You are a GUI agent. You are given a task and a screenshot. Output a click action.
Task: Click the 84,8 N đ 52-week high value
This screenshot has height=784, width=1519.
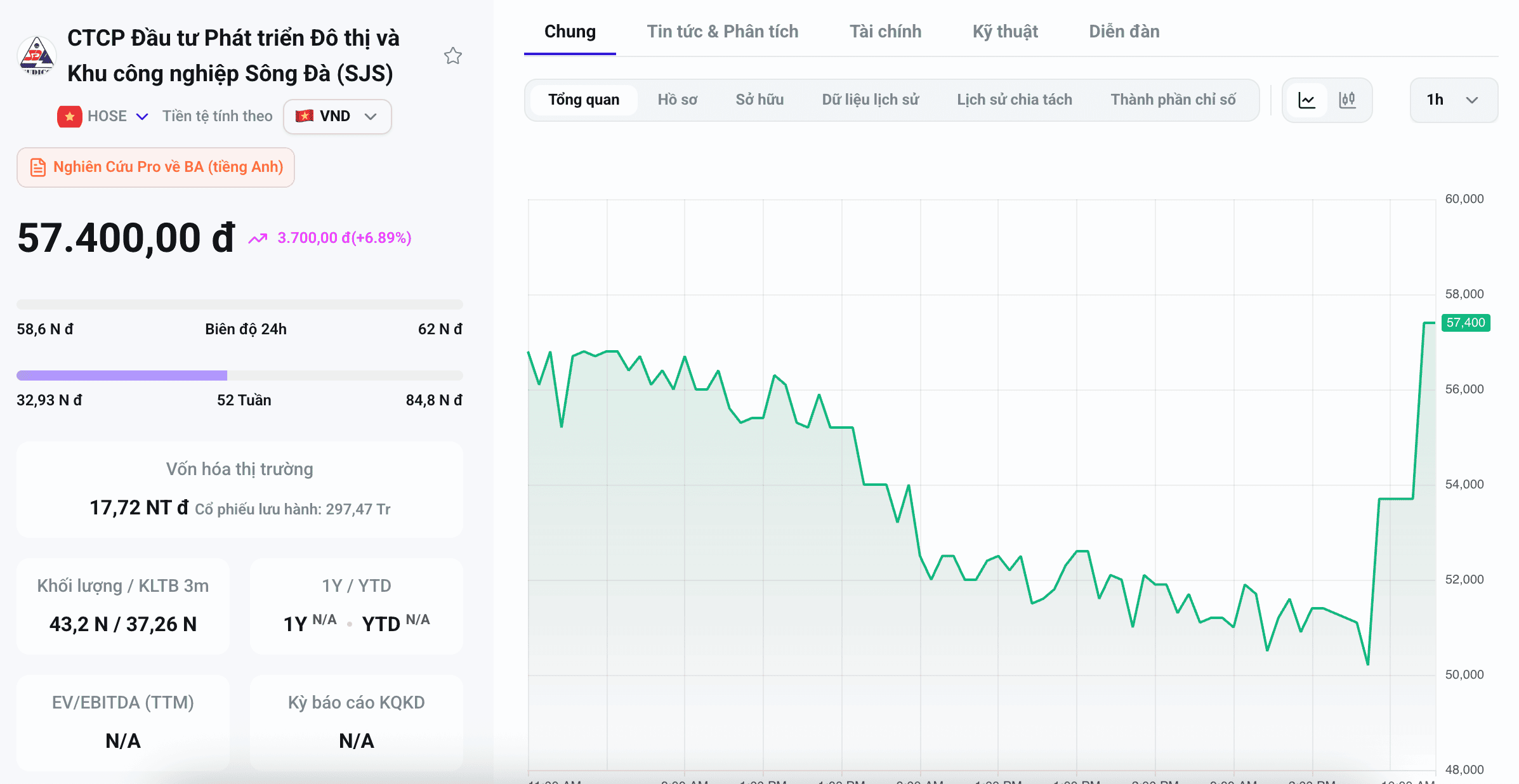434,400
